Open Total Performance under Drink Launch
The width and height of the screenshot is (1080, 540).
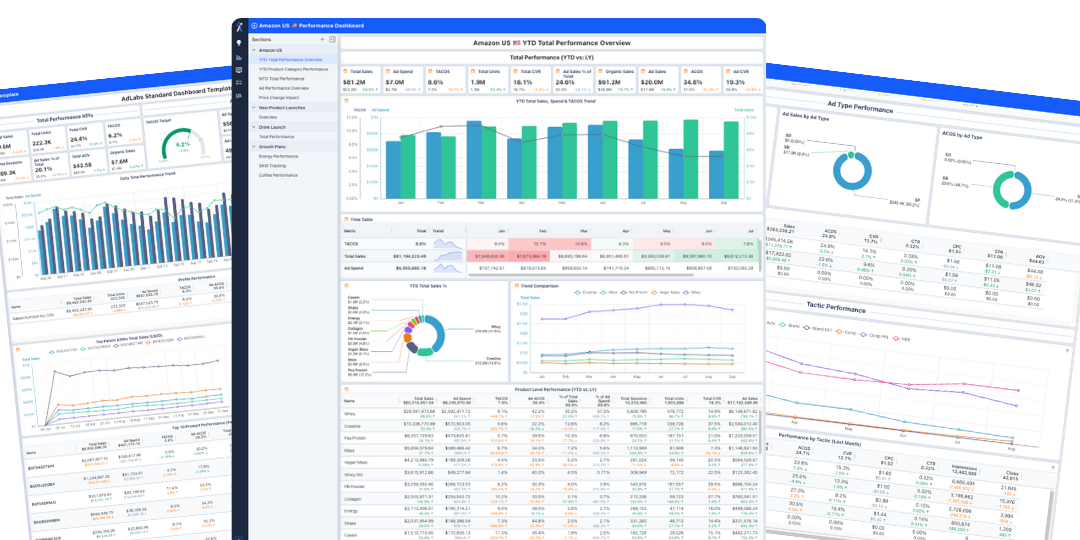294,136
